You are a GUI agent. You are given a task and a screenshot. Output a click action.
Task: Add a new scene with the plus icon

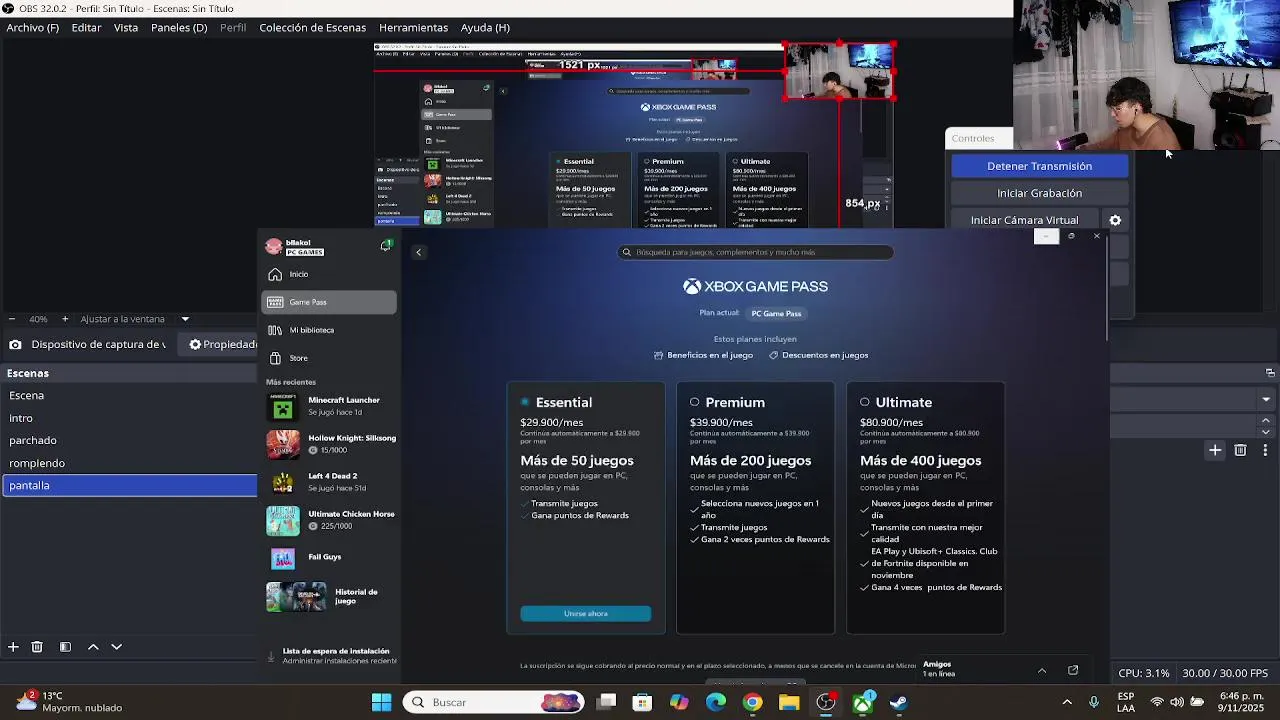[x=13, y=647]
